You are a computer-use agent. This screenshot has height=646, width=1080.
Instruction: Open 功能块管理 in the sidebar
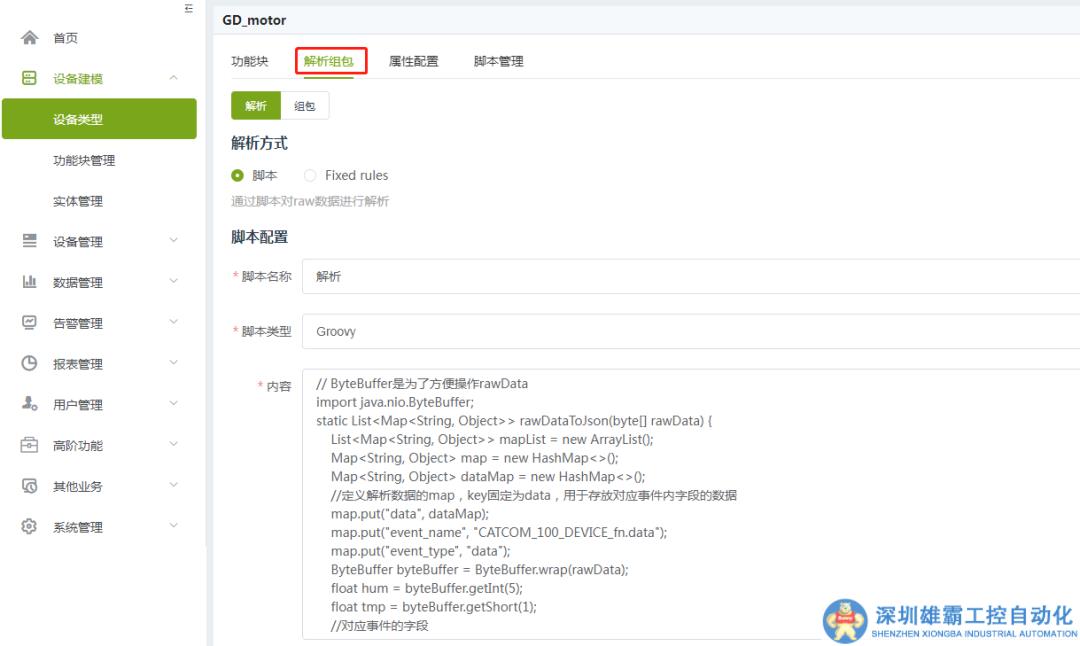point(84,160)
